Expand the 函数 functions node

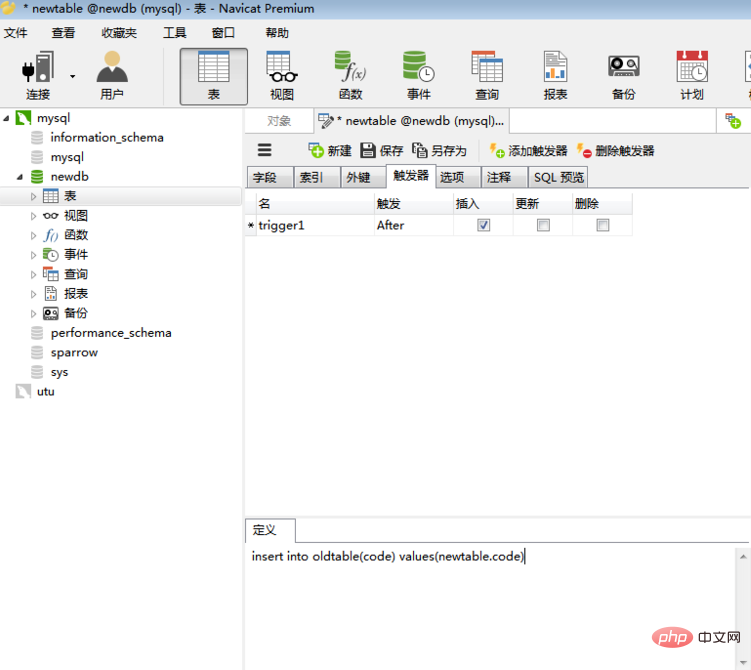(33, 236)
